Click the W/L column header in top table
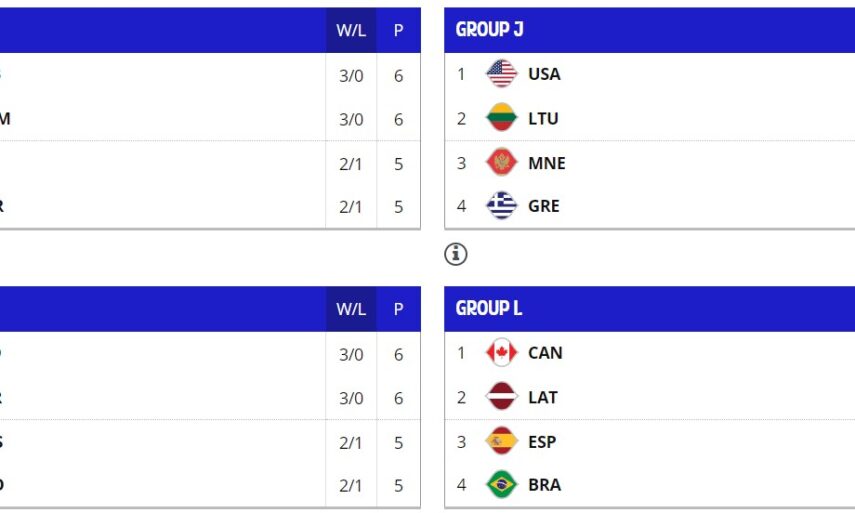Screen dimensions: 855x513 351,30
